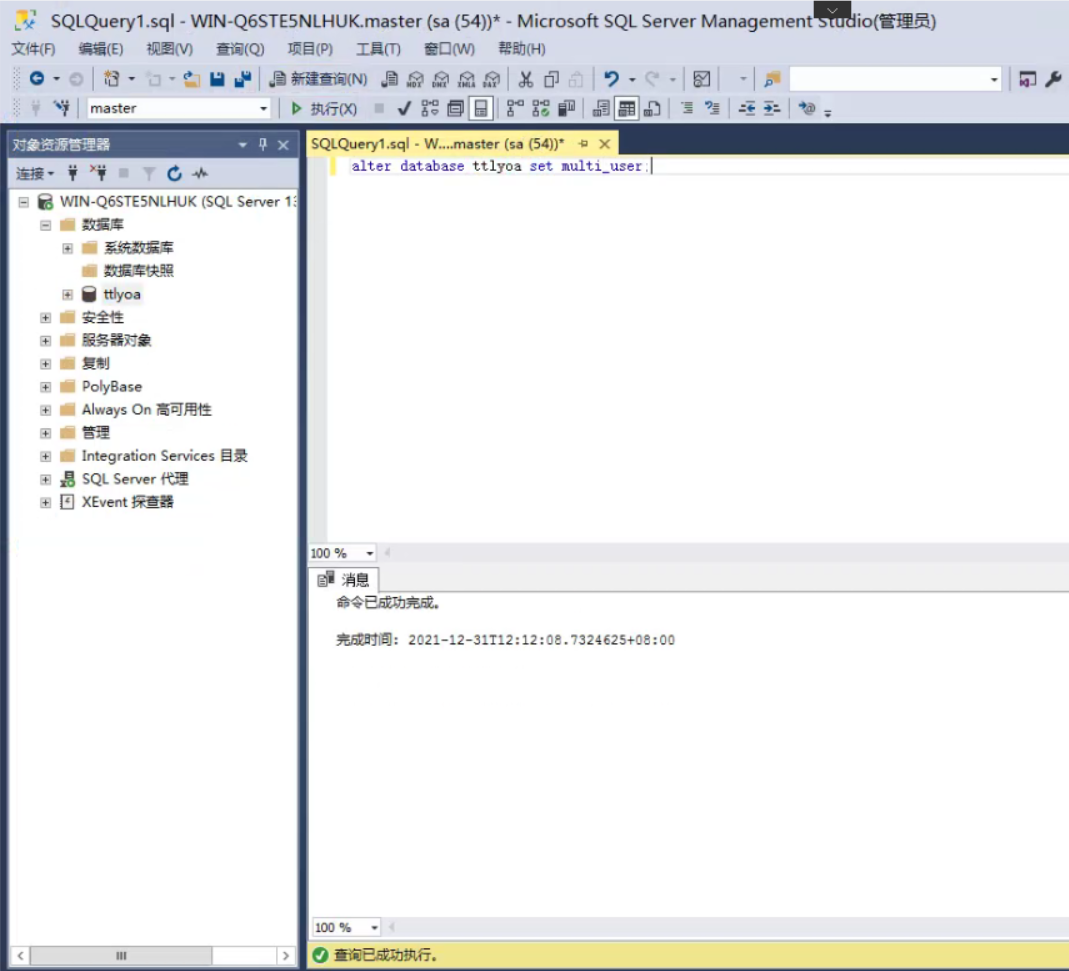This screenshot has width=1069, height=971.
Task: Toggle Results to Text mode
Action: 601,108
